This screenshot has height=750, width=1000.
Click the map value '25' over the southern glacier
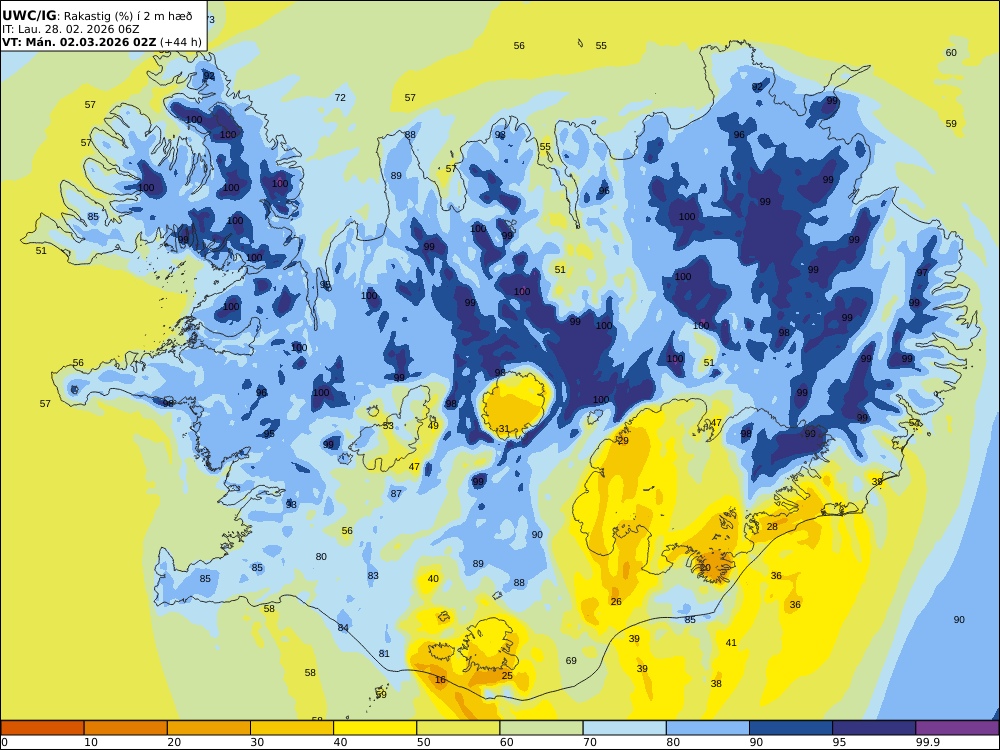click(x=507, y=676)
